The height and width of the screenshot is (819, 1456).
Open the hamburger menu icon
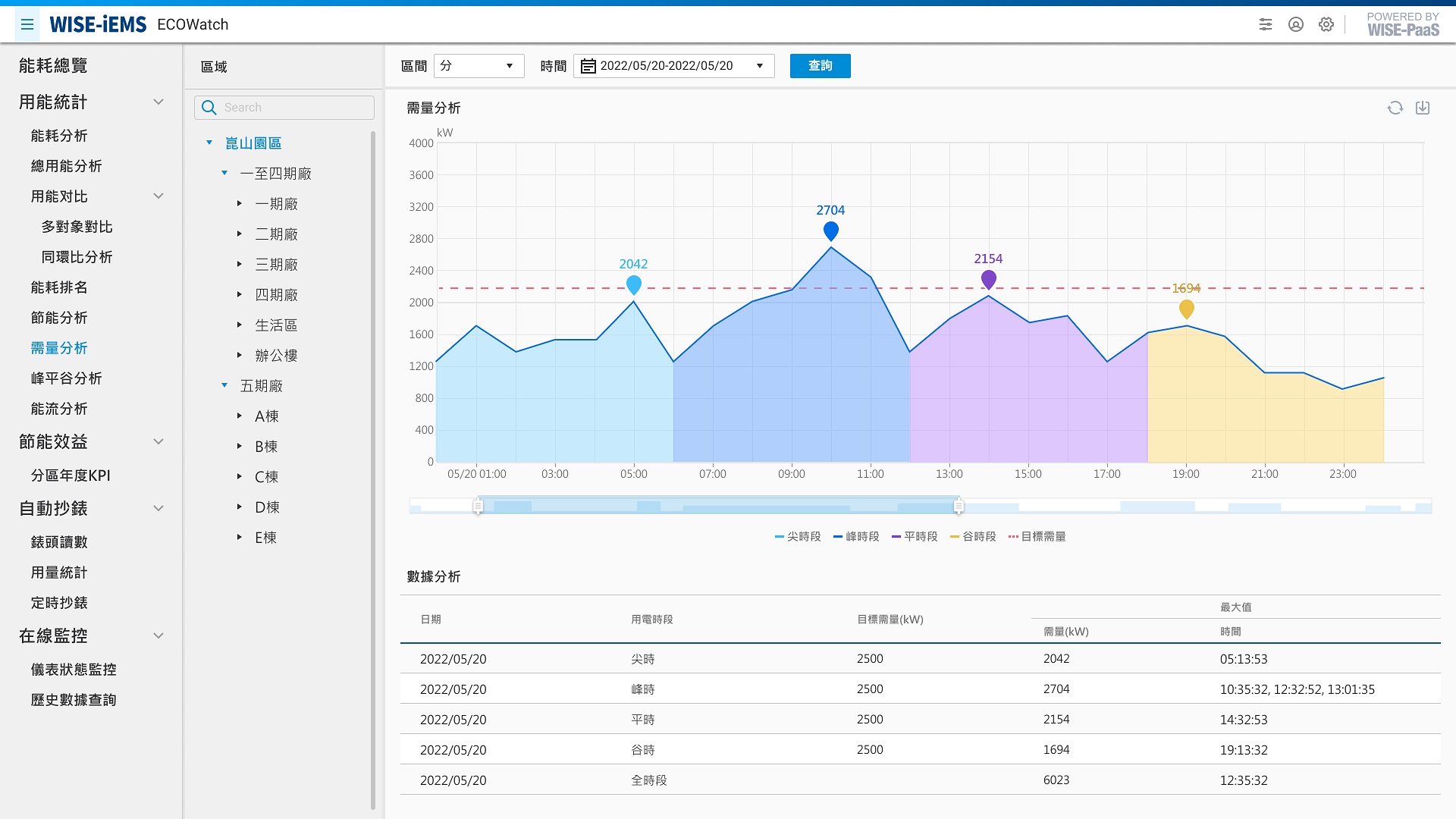tap(27, 24)
